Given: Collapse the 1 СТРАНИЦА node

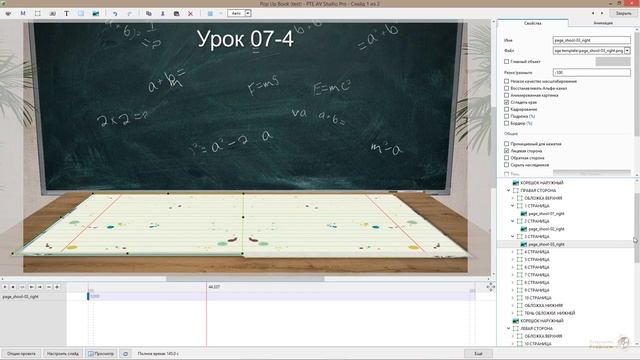Looking at the screenshot, I should pyautogui.click(x=513, y=206).
